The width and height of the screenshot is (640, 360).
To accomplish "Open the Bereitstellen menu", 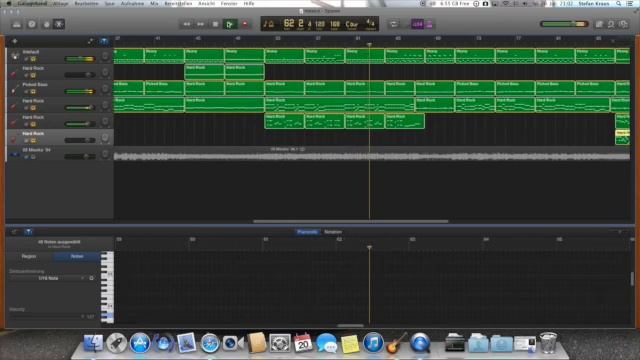I will click(x=178, y=3).
